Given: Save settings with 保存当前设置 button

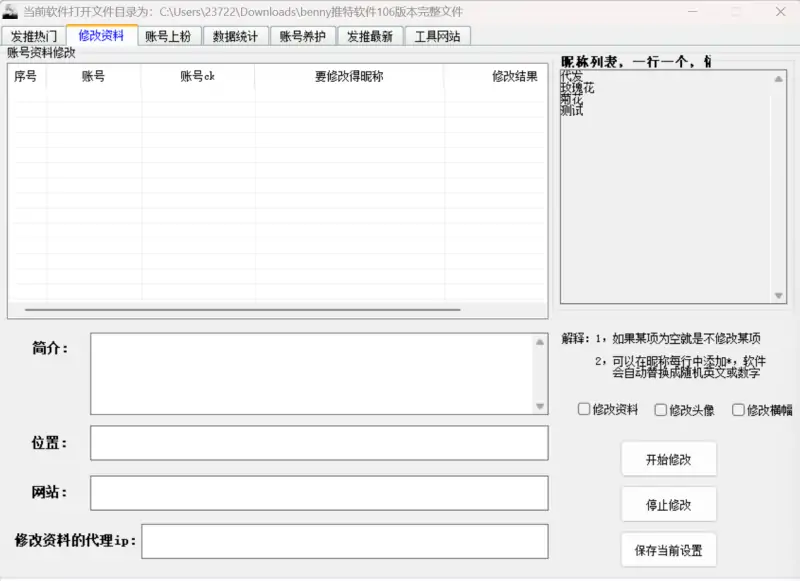Looking at the screenshot, I should tap(668, 550).
